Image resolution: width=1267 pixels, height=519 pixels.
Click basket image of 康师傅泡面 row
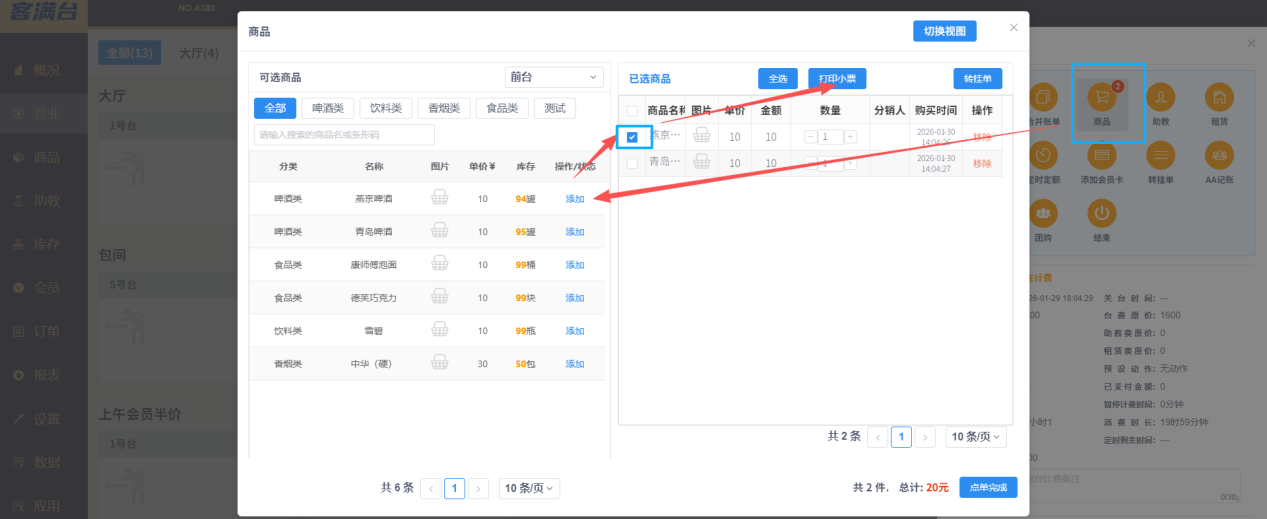(439, 264)
